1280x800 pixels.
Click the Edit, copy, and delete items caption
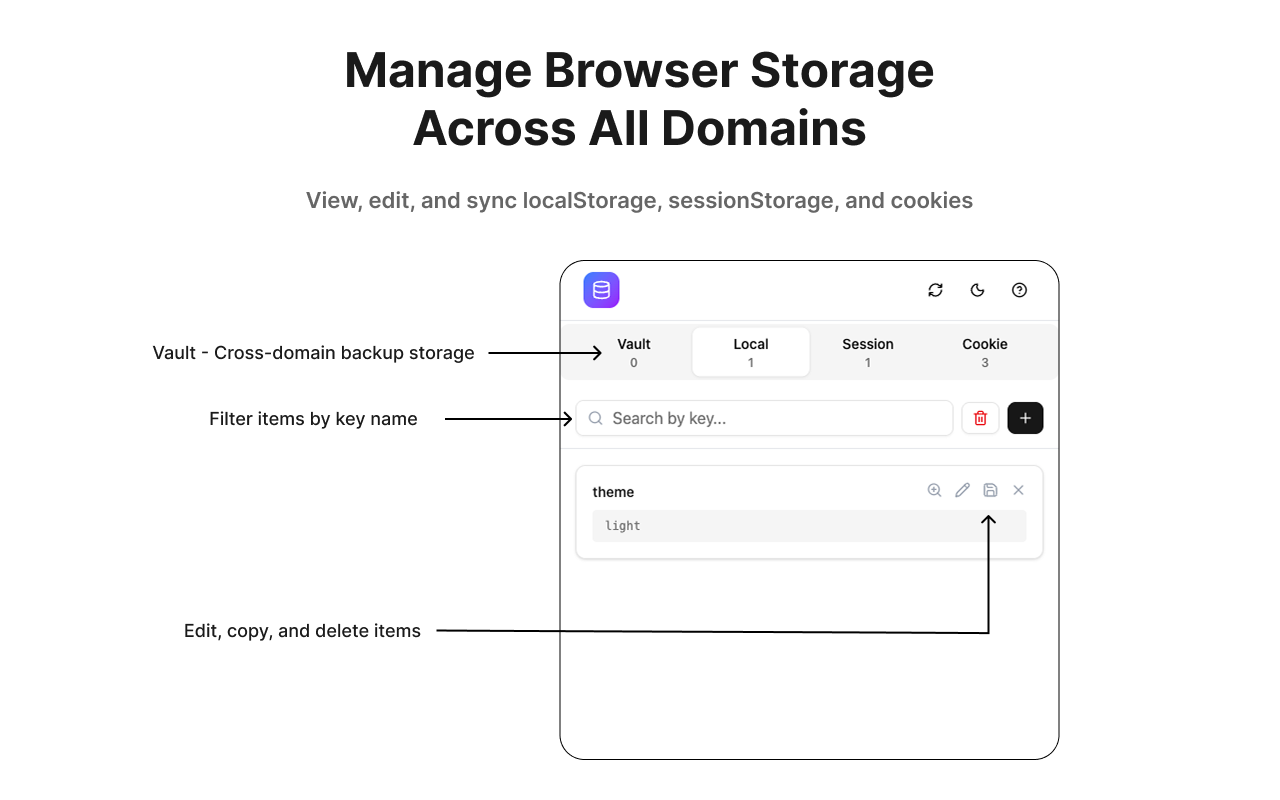pos(302,631)
